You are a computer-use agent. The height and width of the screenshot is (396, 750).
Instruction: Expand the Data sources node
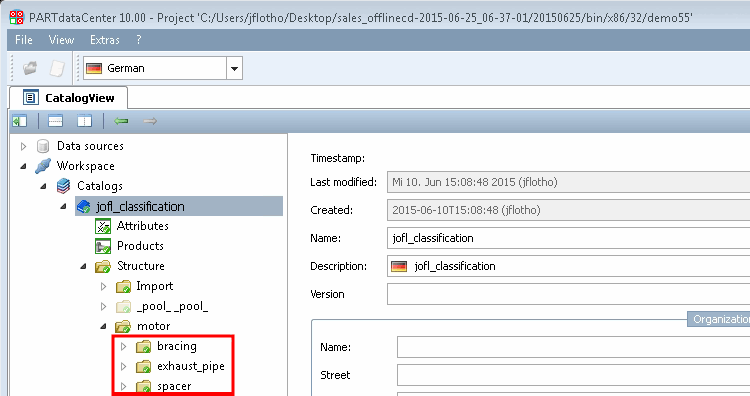[x=23, y=146]
